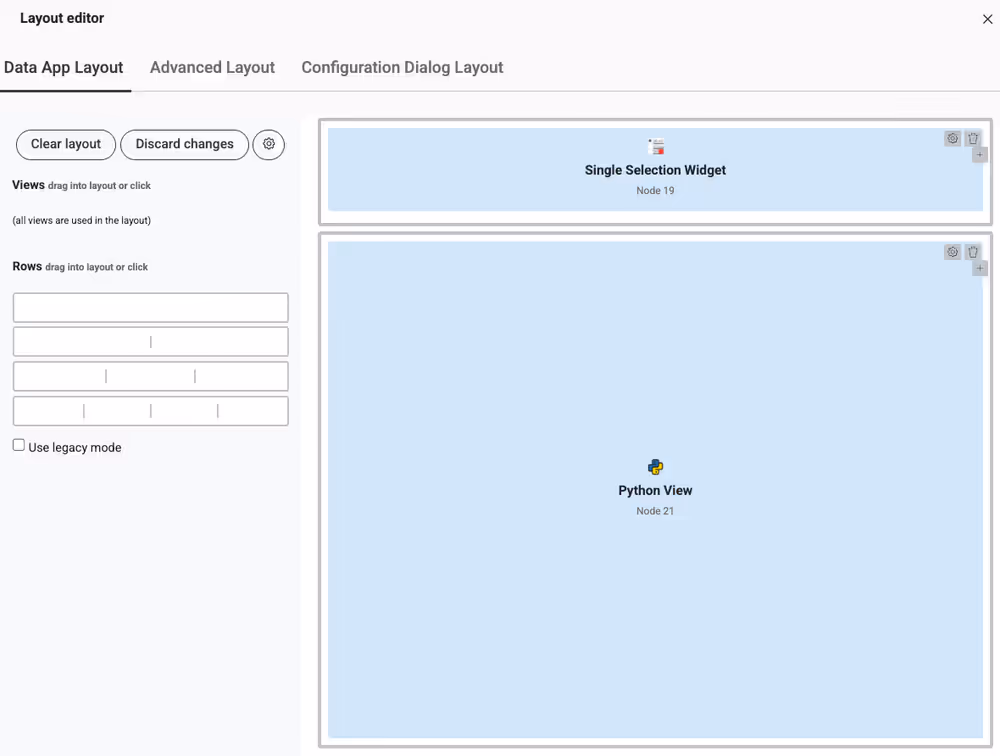Add column via plus in Python View row
1000x756 pixels.
[x=980, y=269]
